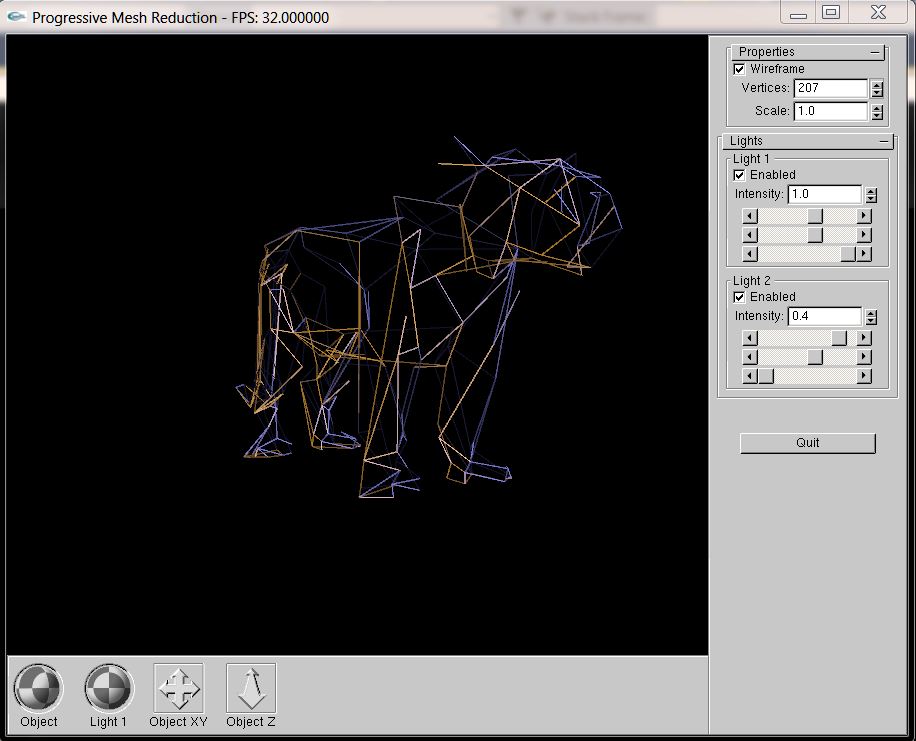Click the thumb of Light 2 middle slider
Viewport: 916px width, 741px height.
click(x=815, y=357)
